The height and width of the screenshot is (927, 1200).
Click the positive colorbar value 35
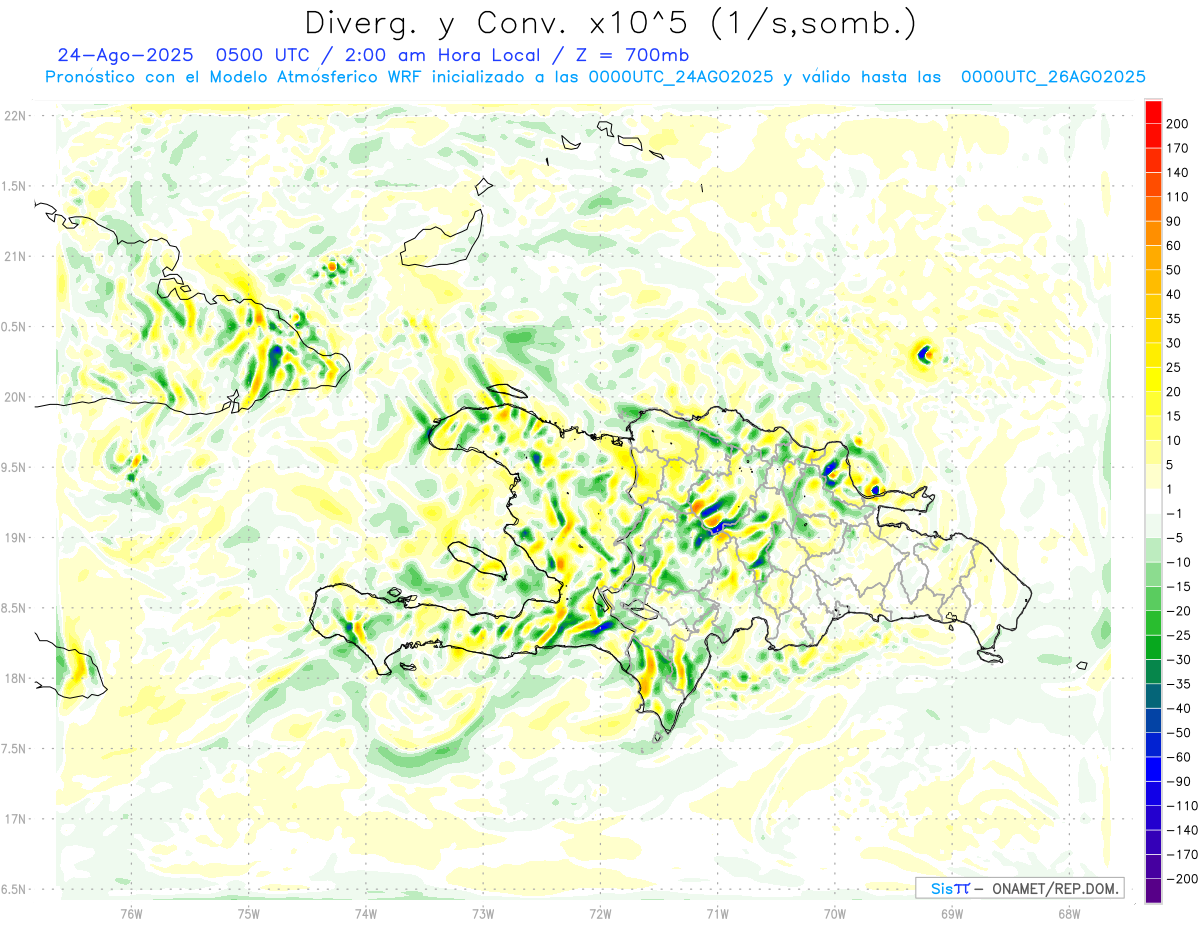pos(1173,319)
